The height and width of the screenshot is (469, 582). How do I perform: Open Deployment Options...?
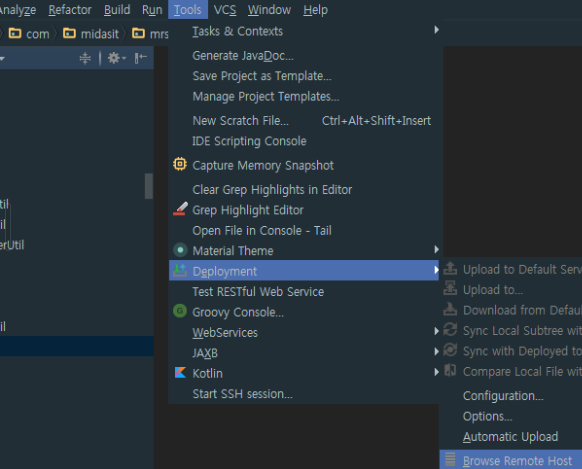pos(511,416)
